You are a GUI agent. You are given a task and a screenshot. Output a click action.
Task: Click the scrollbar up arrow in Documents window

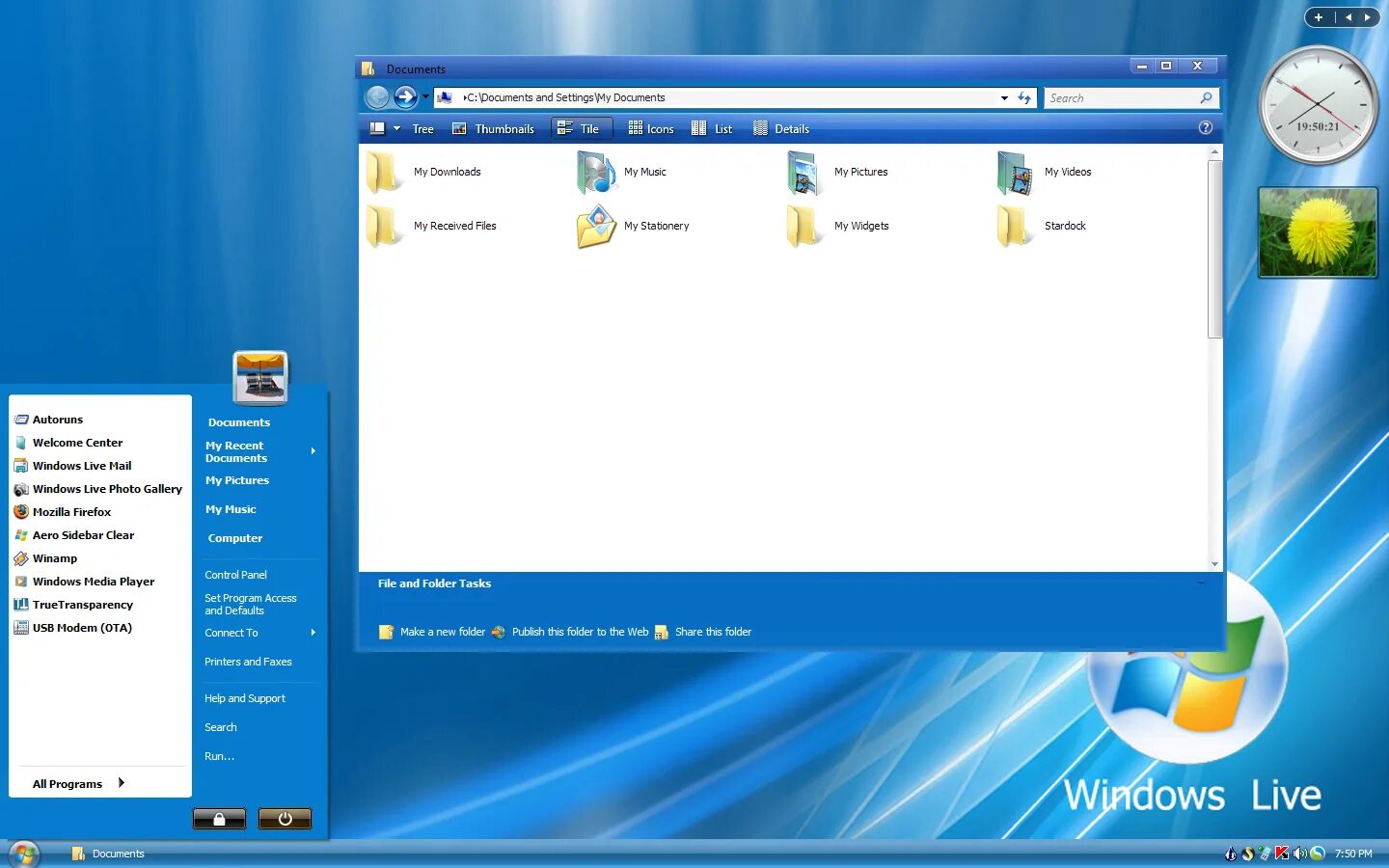[x=1214, y=151]
